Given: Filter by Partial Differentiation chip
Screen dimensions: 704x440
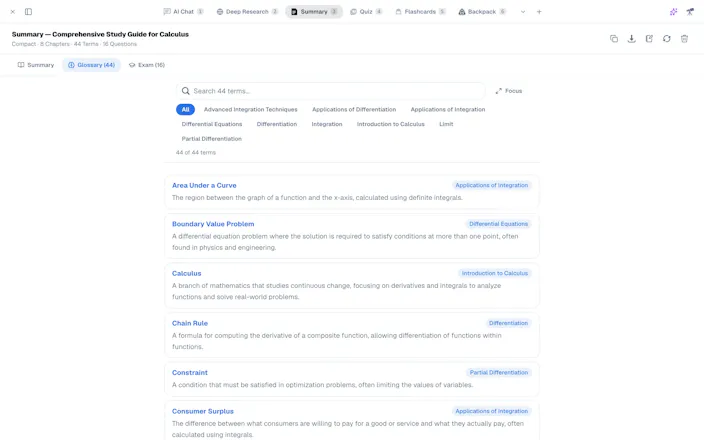Looking at the screenshot, I should coord(212,139).
